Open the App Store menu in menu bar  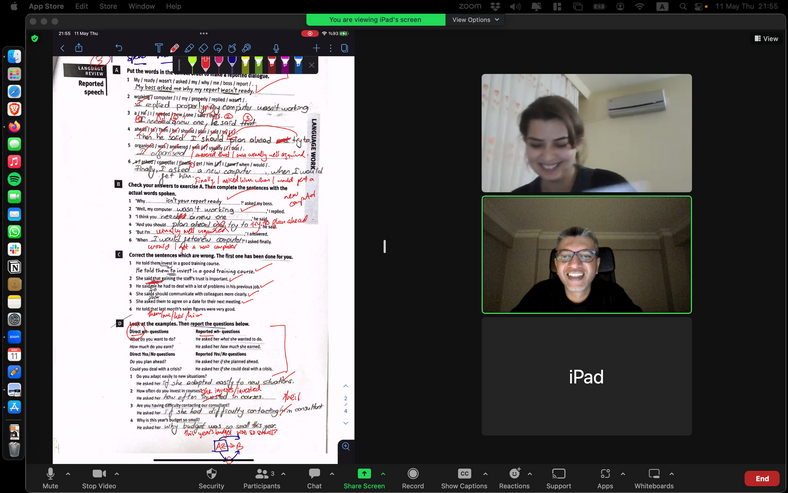pos(46,6)
